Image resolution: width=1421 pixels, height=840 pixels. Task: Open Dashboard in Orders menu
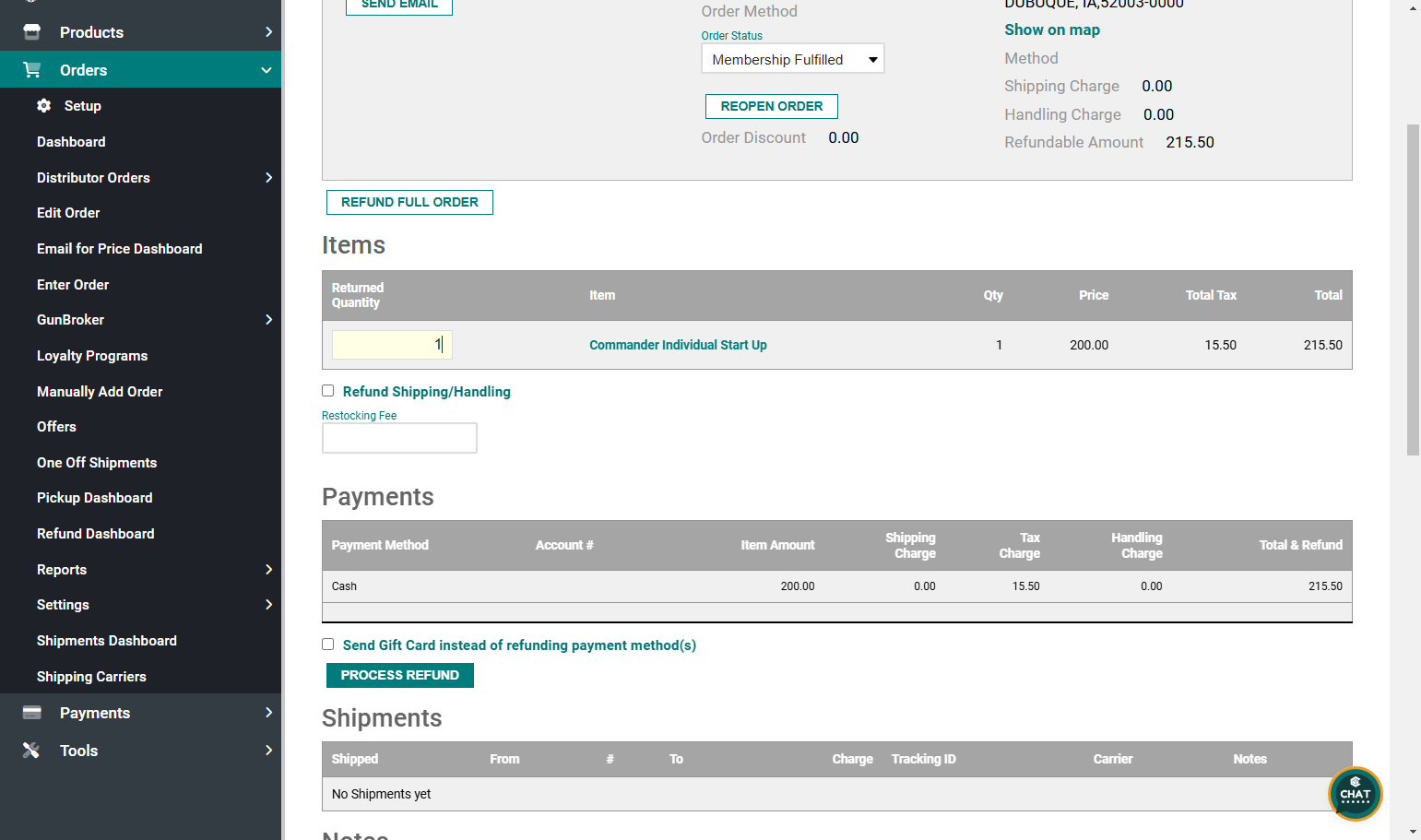71,142
